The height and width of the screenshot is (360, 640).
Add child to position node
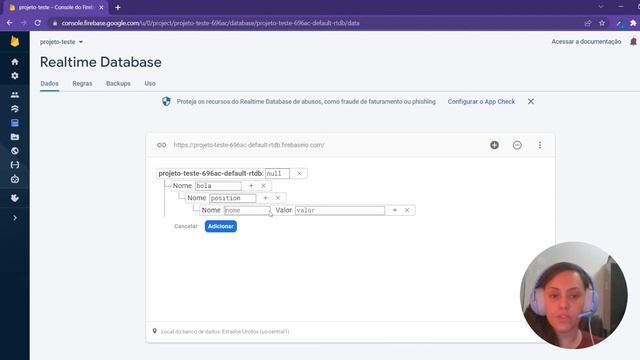[265, 198]
